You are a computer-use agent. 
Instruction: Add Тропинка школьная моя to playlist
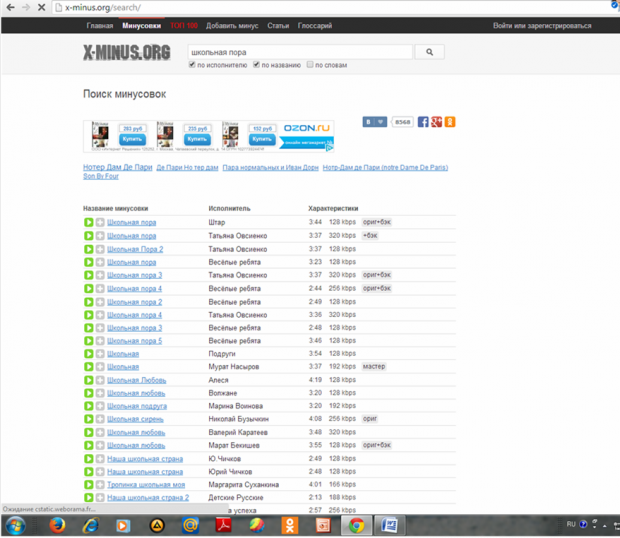tap(100, 485)
